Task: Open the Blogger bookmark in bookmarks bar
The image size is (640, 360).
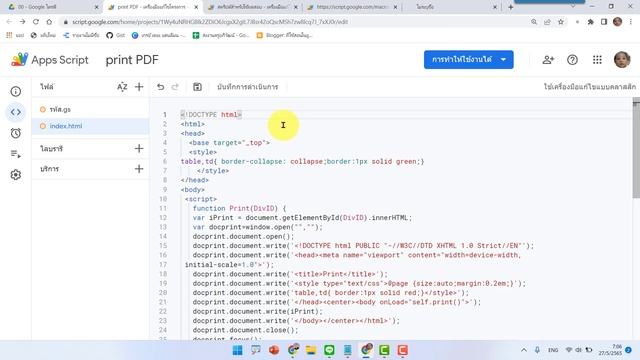Action: click(x=284, y=35)
